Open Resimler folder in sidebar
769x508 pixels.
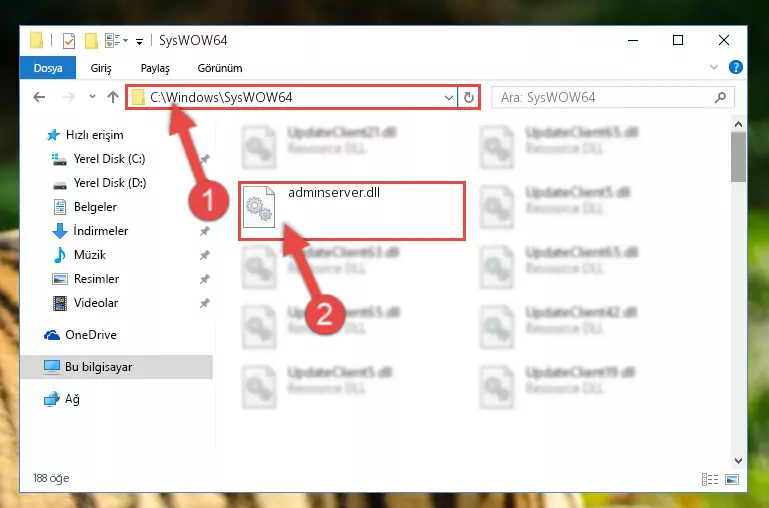86,279
